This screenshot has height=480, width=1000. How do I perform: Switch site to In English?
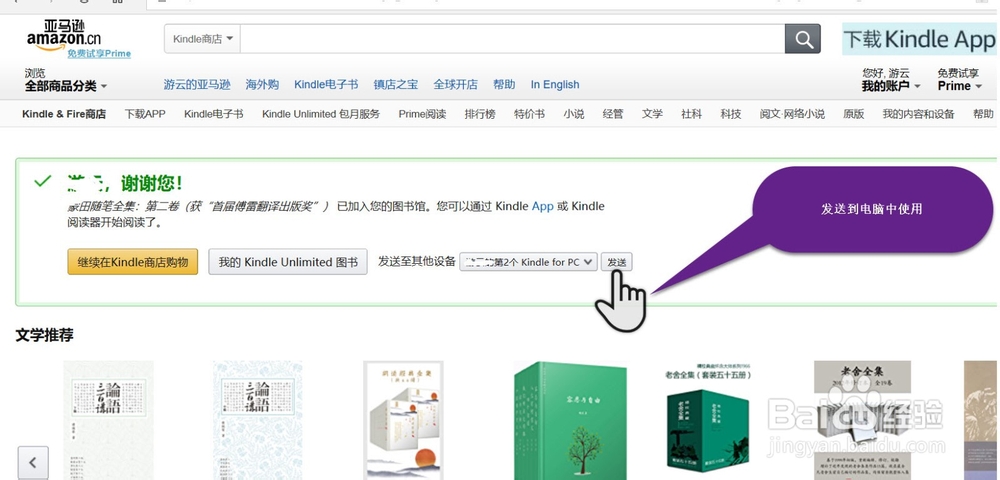[x=555, y=84]
